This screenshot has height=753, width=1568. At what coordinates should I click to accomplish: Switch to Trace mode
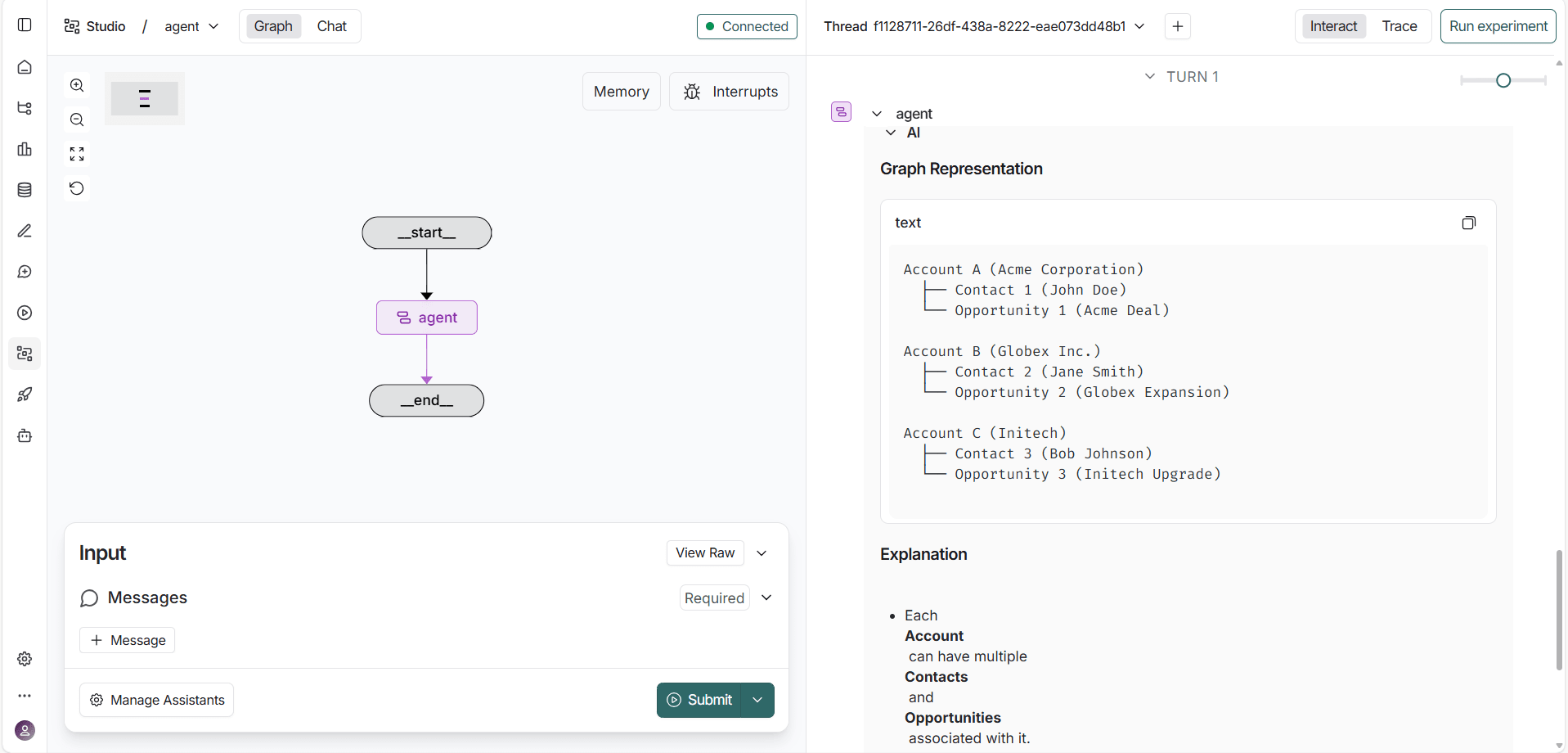pos(1399,26)
